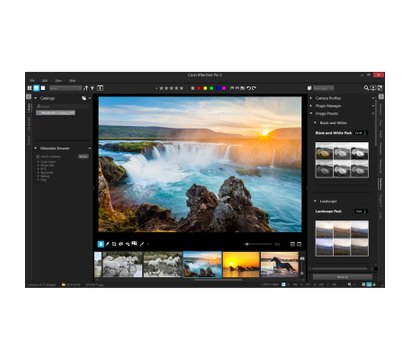Viewport: 410px width, 360px height.
Task: Click the button in Metadata Browser header row
Action: (83, 156)
